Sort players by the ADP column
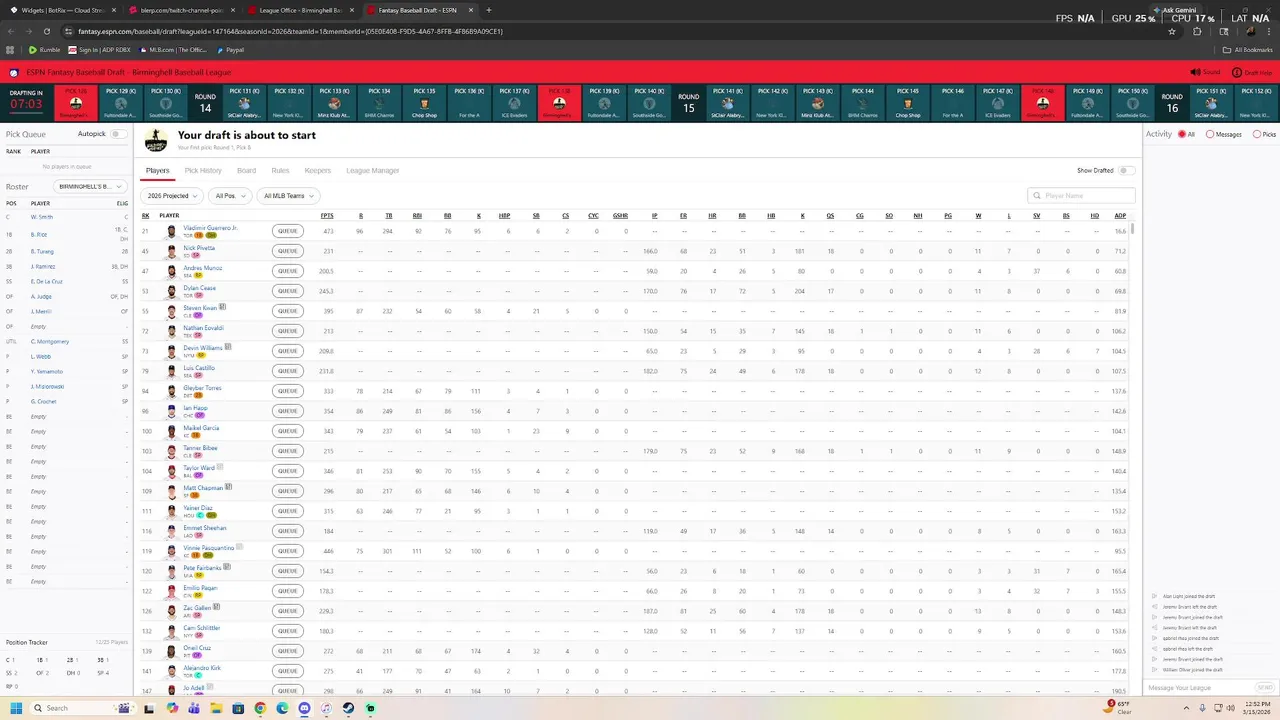Screen dimensions: 1280x720 (x=1120, y=216)
